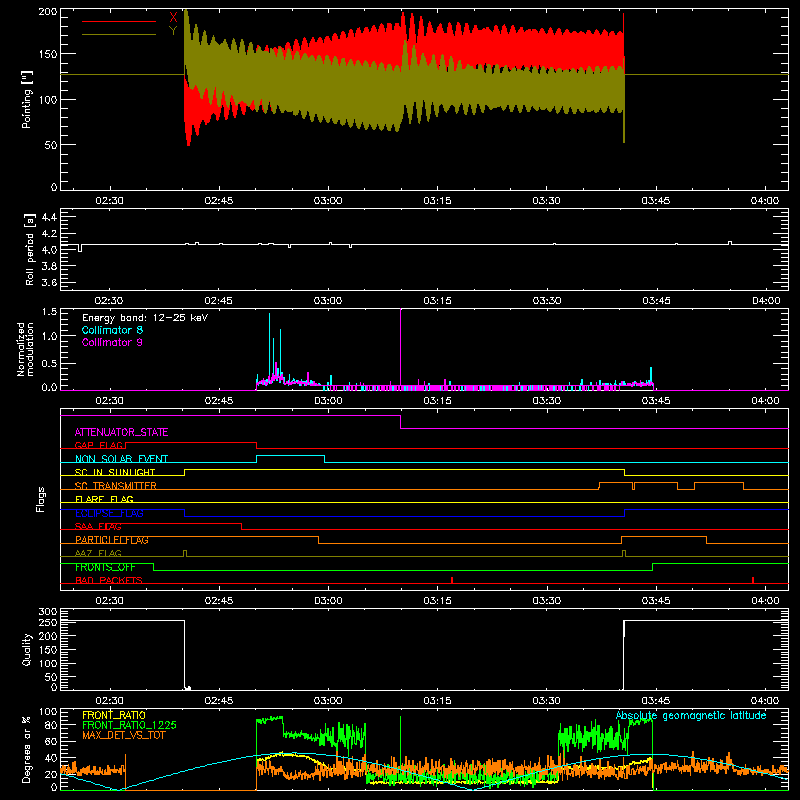Click the red X legend line
The height and width of the screenshot is (800, 800).
click(x=119, y=21)
